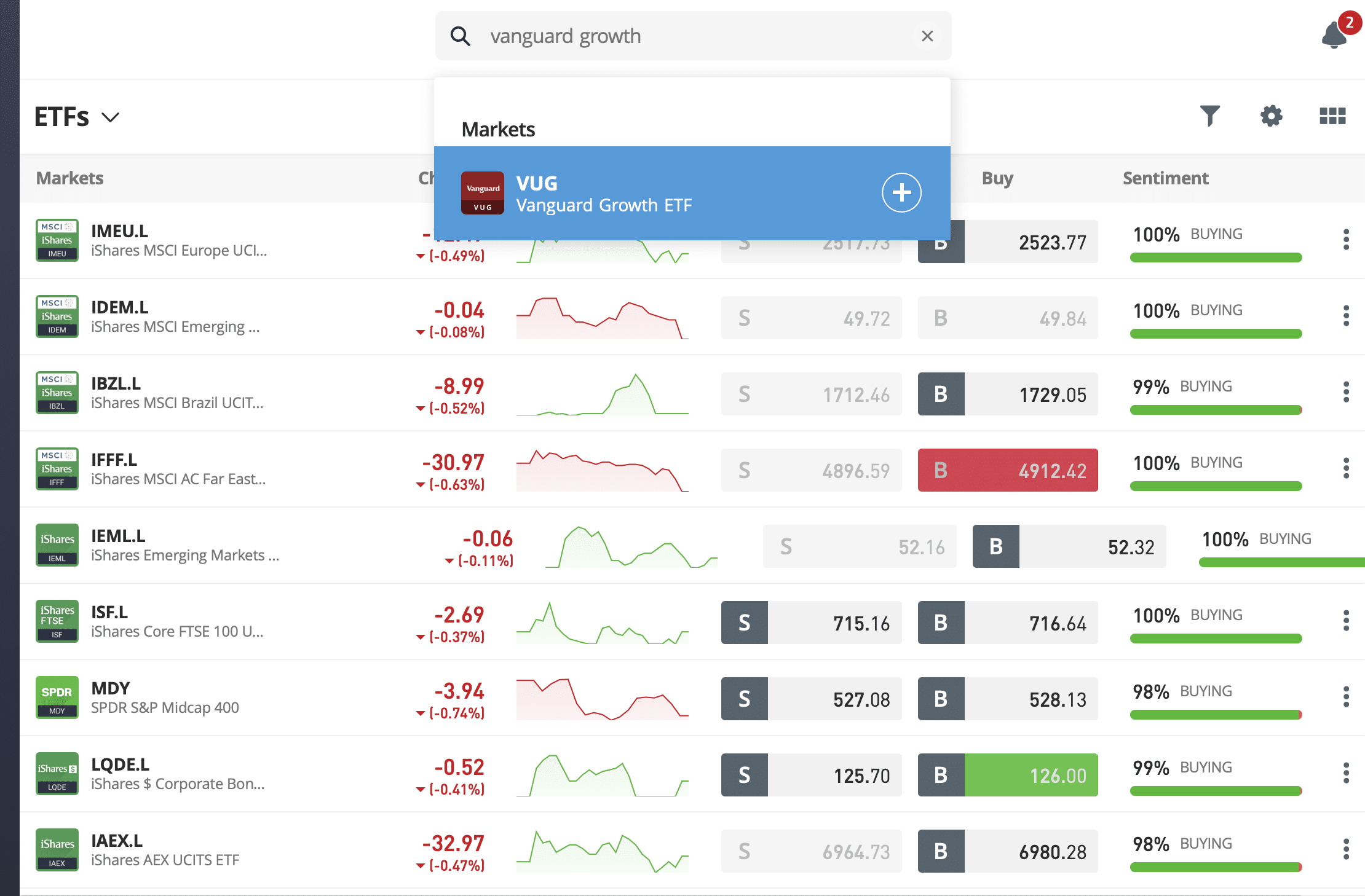
Task: Open IDEM.L row options menu
Action: click(1346, 316)
